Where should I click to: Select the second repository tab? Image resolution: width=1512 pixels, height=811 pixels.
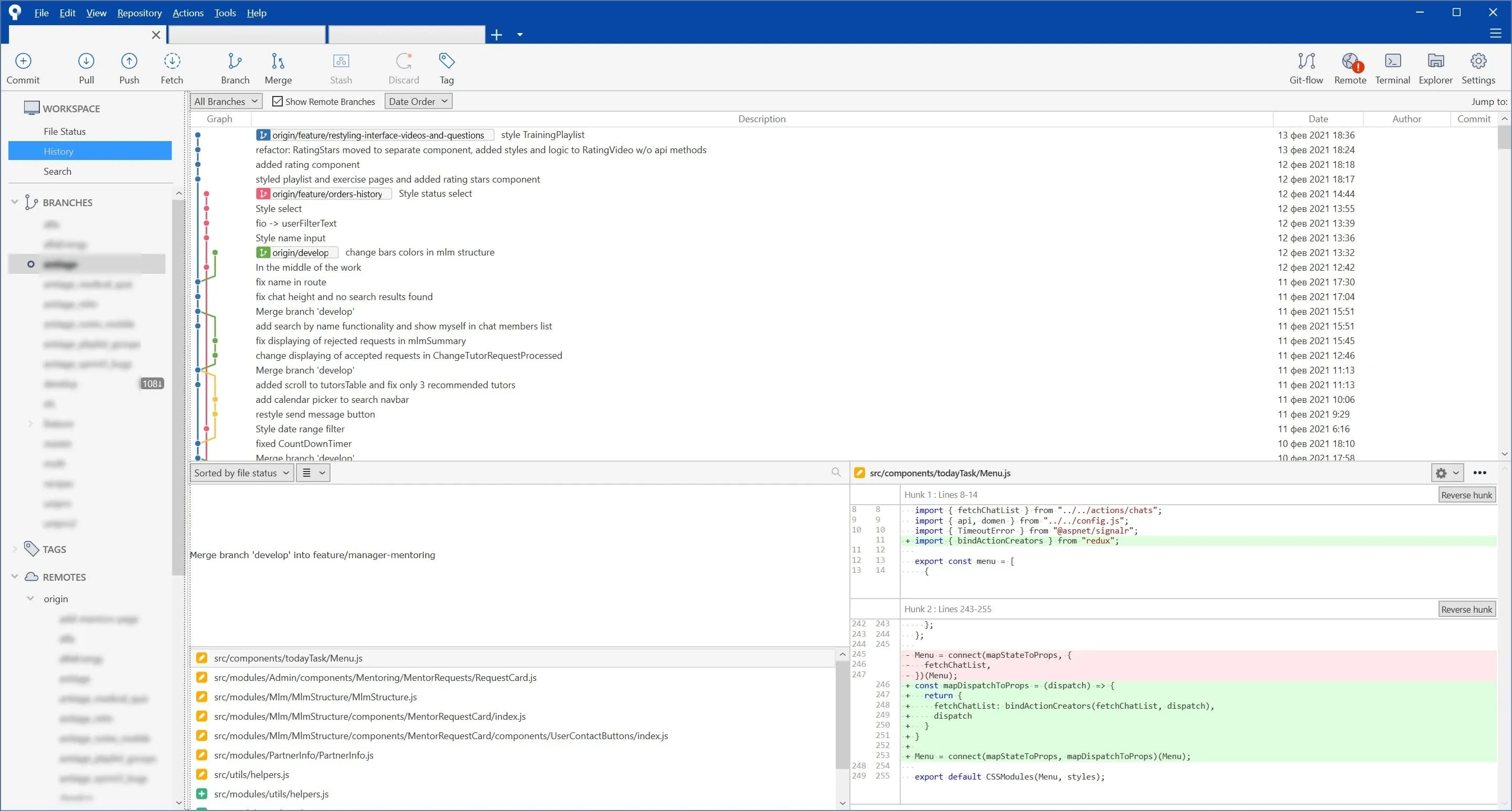tap(247, 35)
